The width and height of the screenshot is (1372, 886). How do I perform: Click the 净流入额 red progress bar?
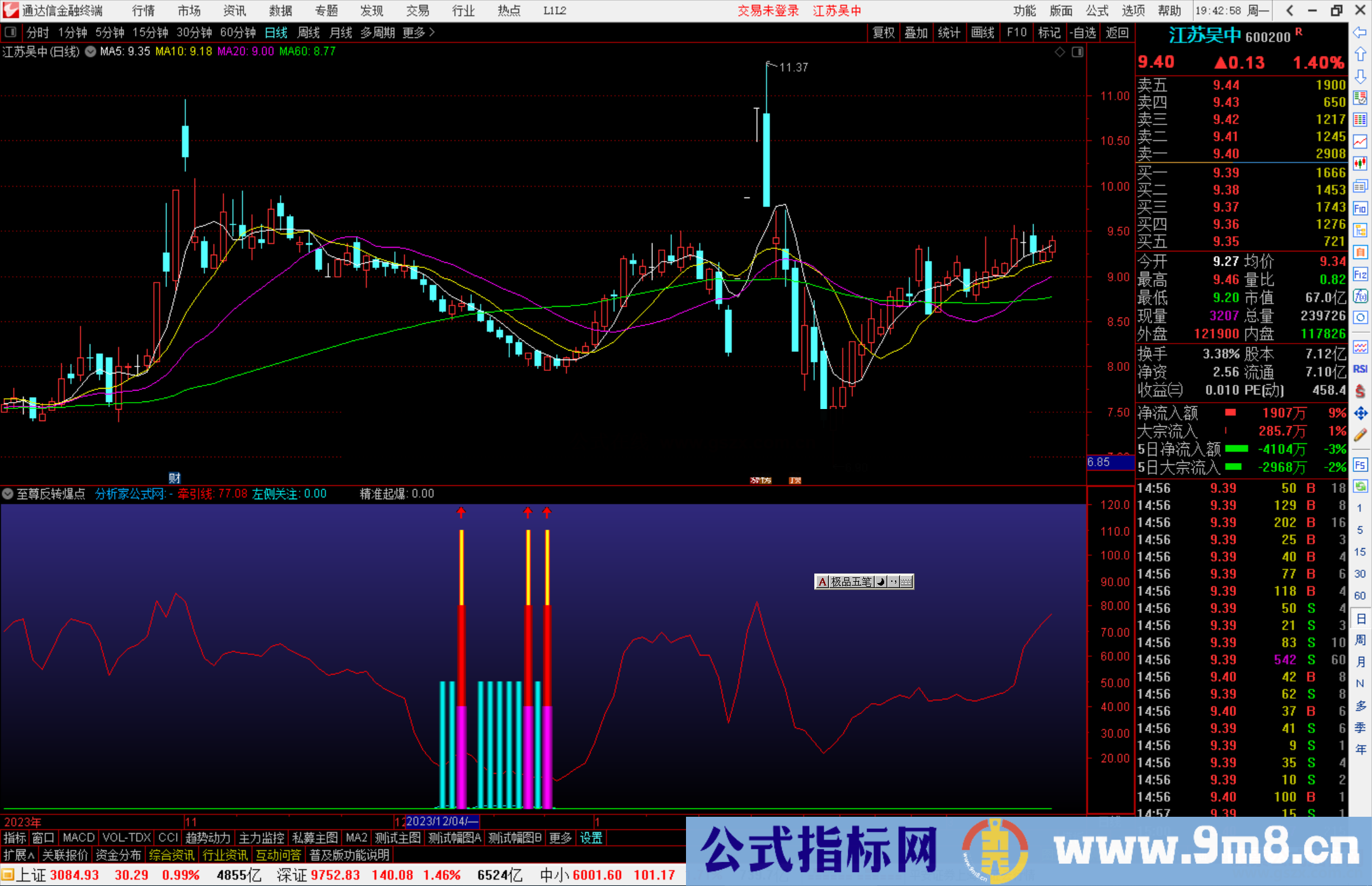pyautogui.click(x=1229, y=413)
